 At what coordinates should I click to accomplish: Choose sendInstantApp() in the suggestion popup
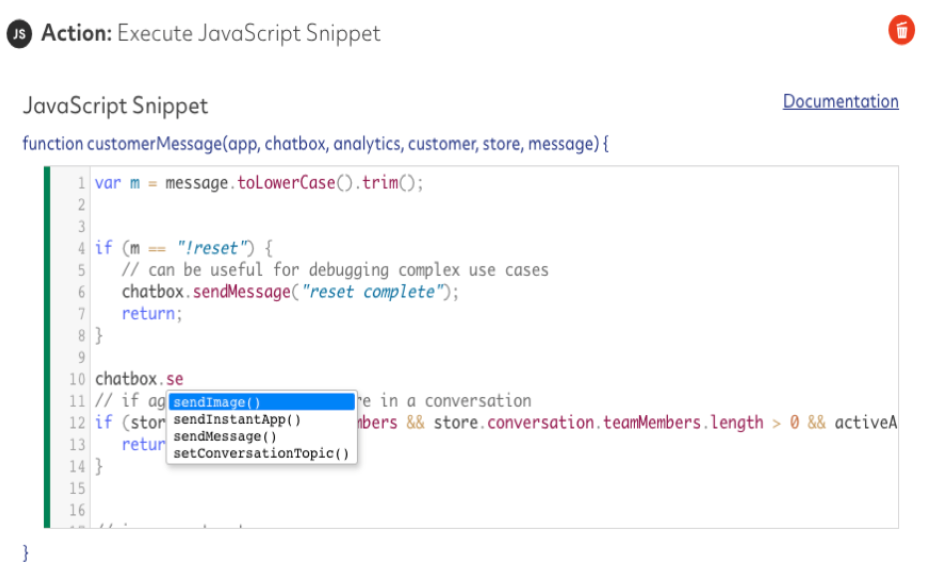(236, 420)
